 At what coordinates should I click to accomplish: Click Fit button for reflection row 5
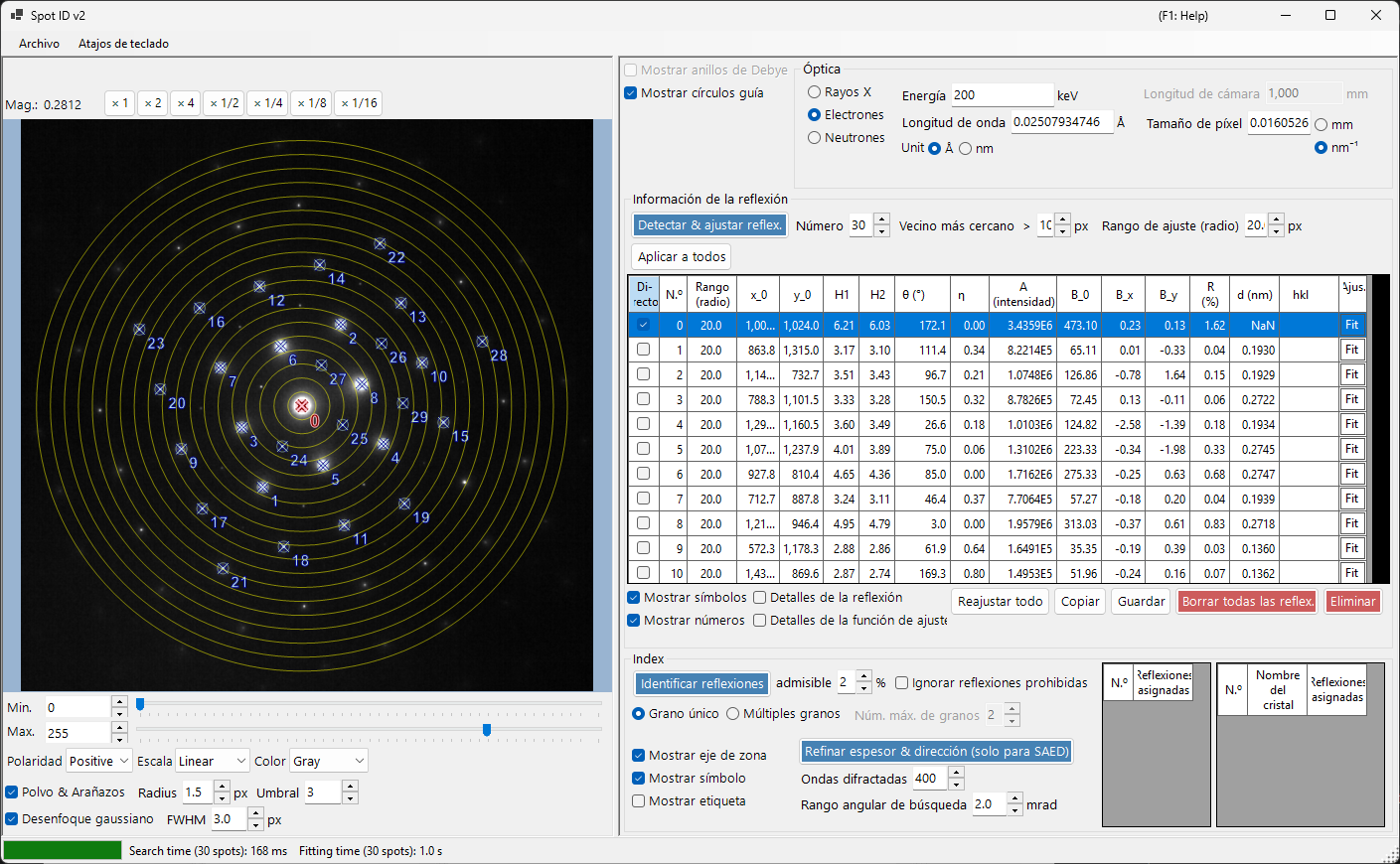[x=1352, y=449]
